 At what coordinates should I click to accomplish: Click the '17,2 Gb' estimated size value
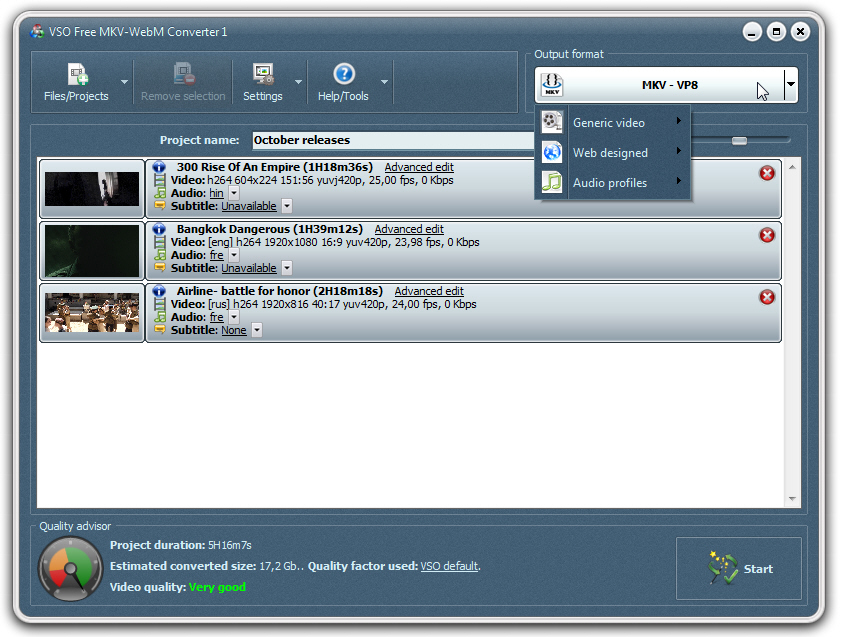[279, 566]
